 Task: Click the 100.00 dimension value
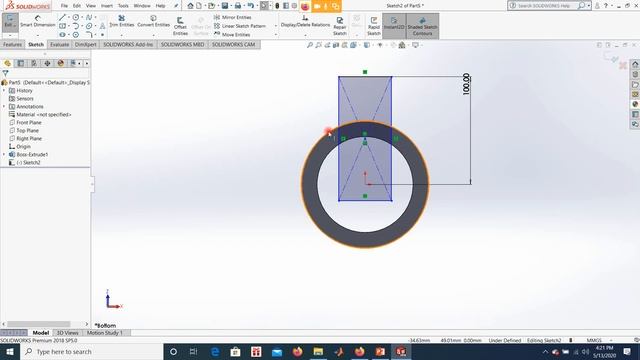click(x=466, y=84)
